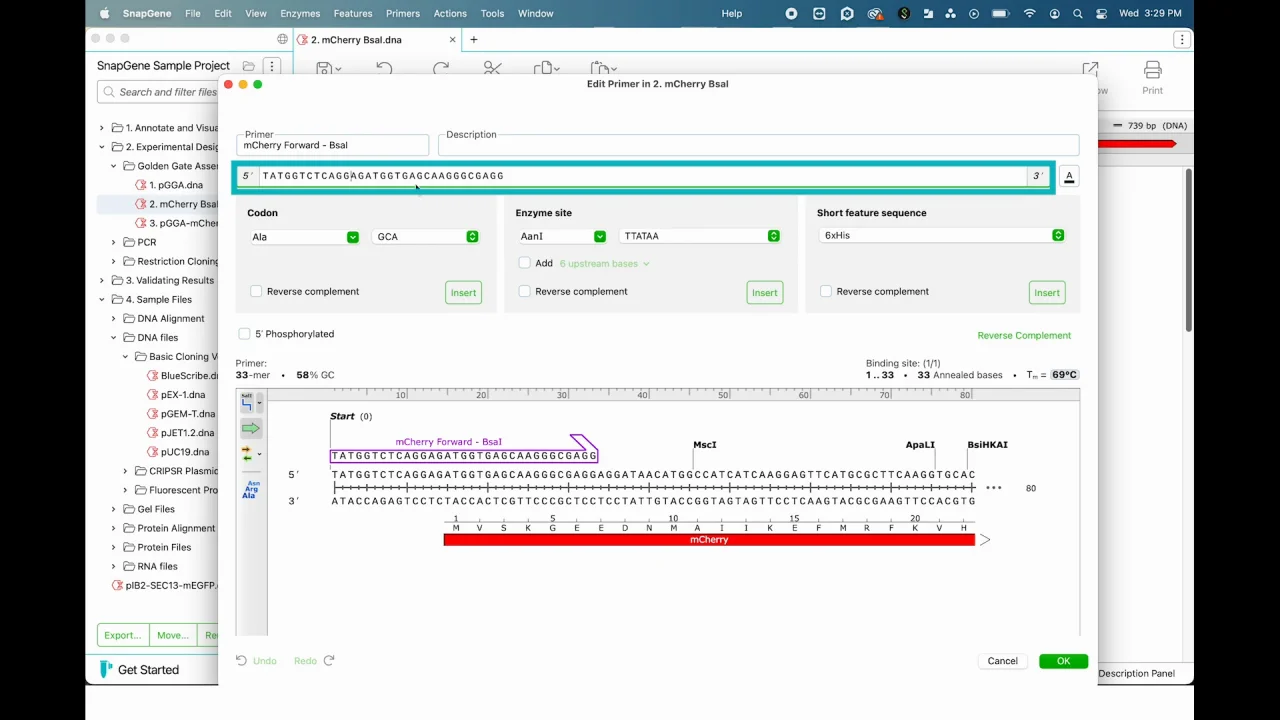1280x720 pixels.
Task: Click the Primer name field
Action: point(333,146)
